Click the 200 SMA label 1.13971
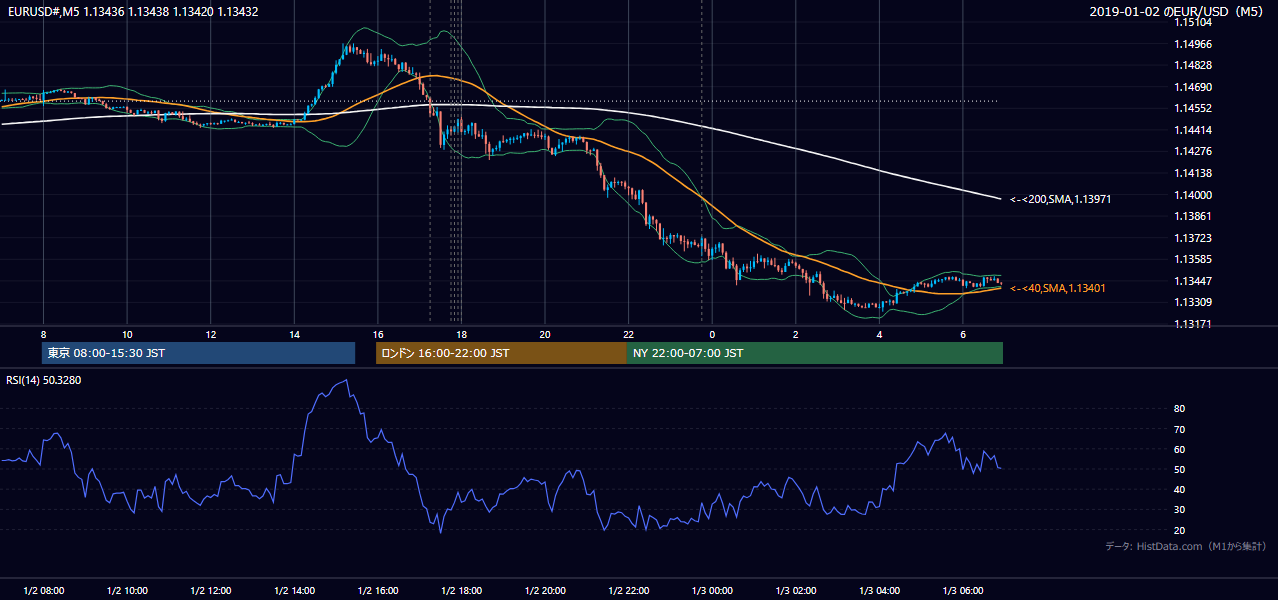1278x600 pixels. 1060,200
